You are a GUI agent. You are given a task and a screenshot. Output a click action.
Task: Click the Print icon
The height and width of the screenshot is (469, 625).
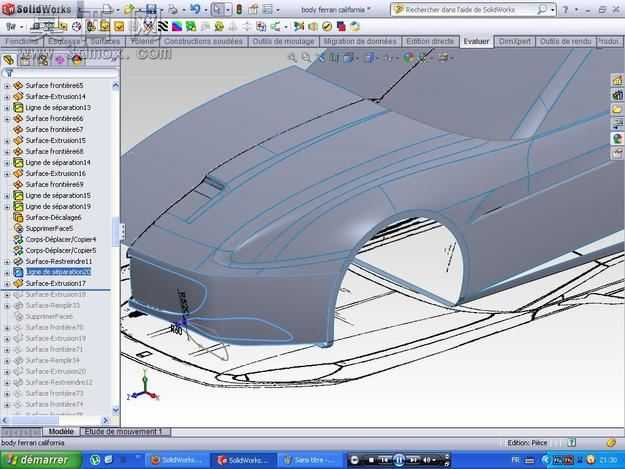173,9
